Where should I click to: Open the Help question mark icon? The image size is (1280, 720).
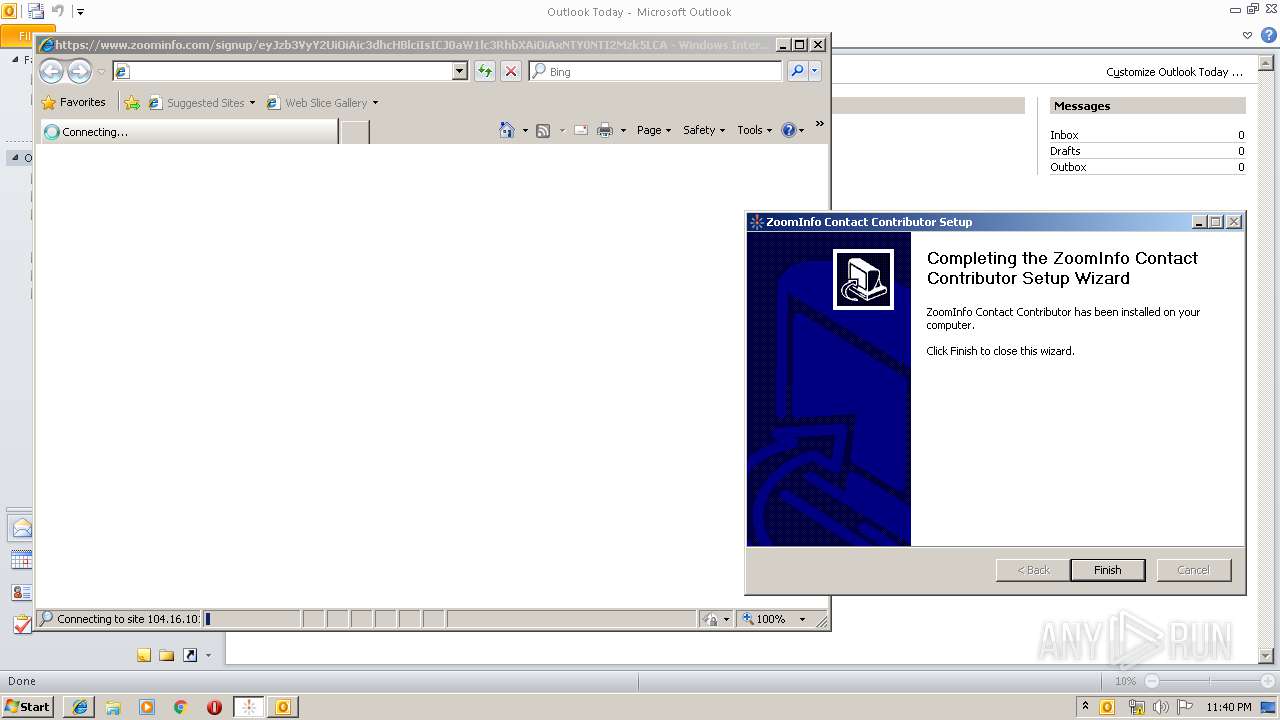point(788,130)
